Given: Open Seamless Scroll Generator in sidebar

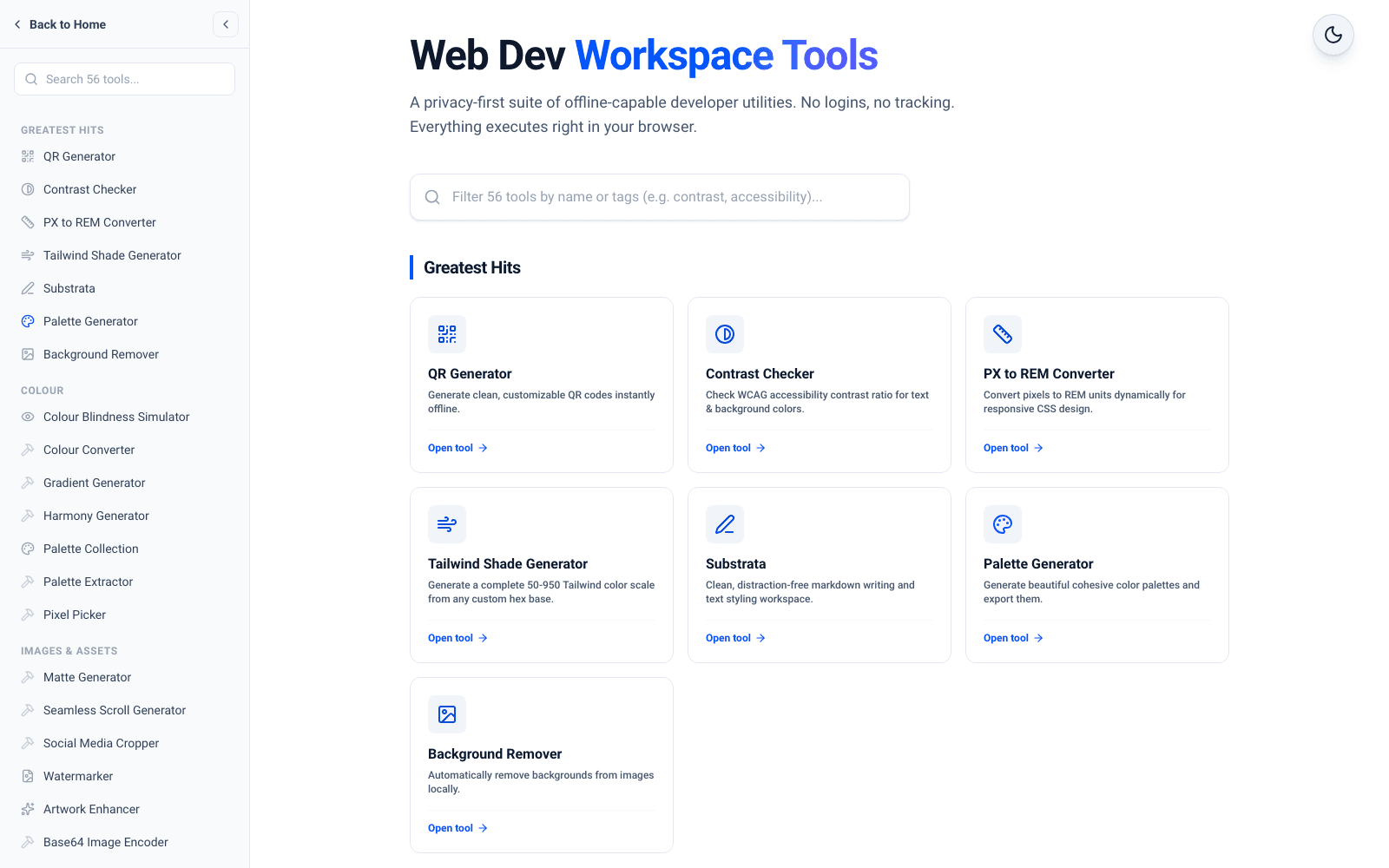Looking at the screenshot, I should (124, 710).
